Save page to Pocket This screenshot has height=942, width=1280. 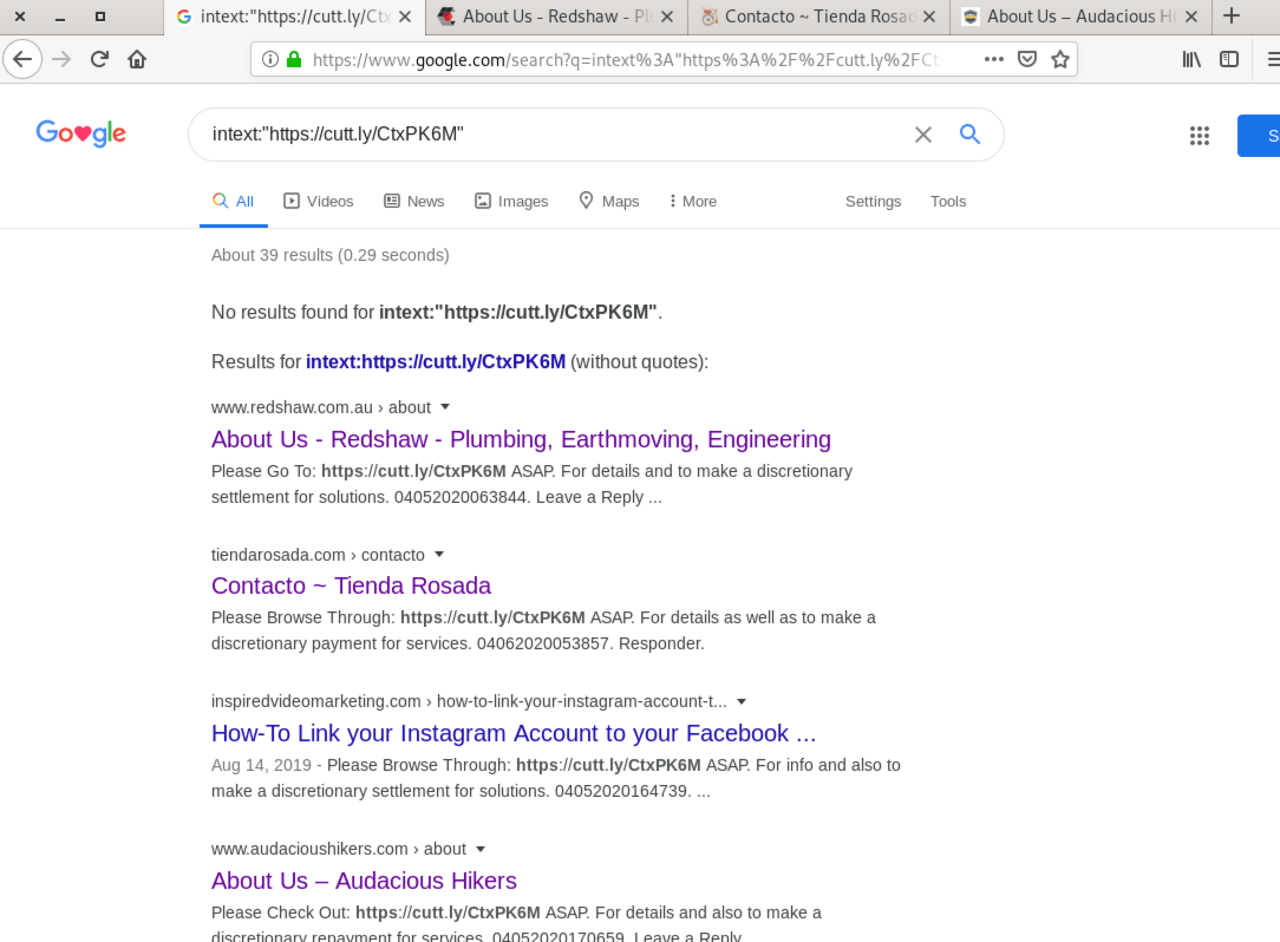click(x=1027, y=59)
